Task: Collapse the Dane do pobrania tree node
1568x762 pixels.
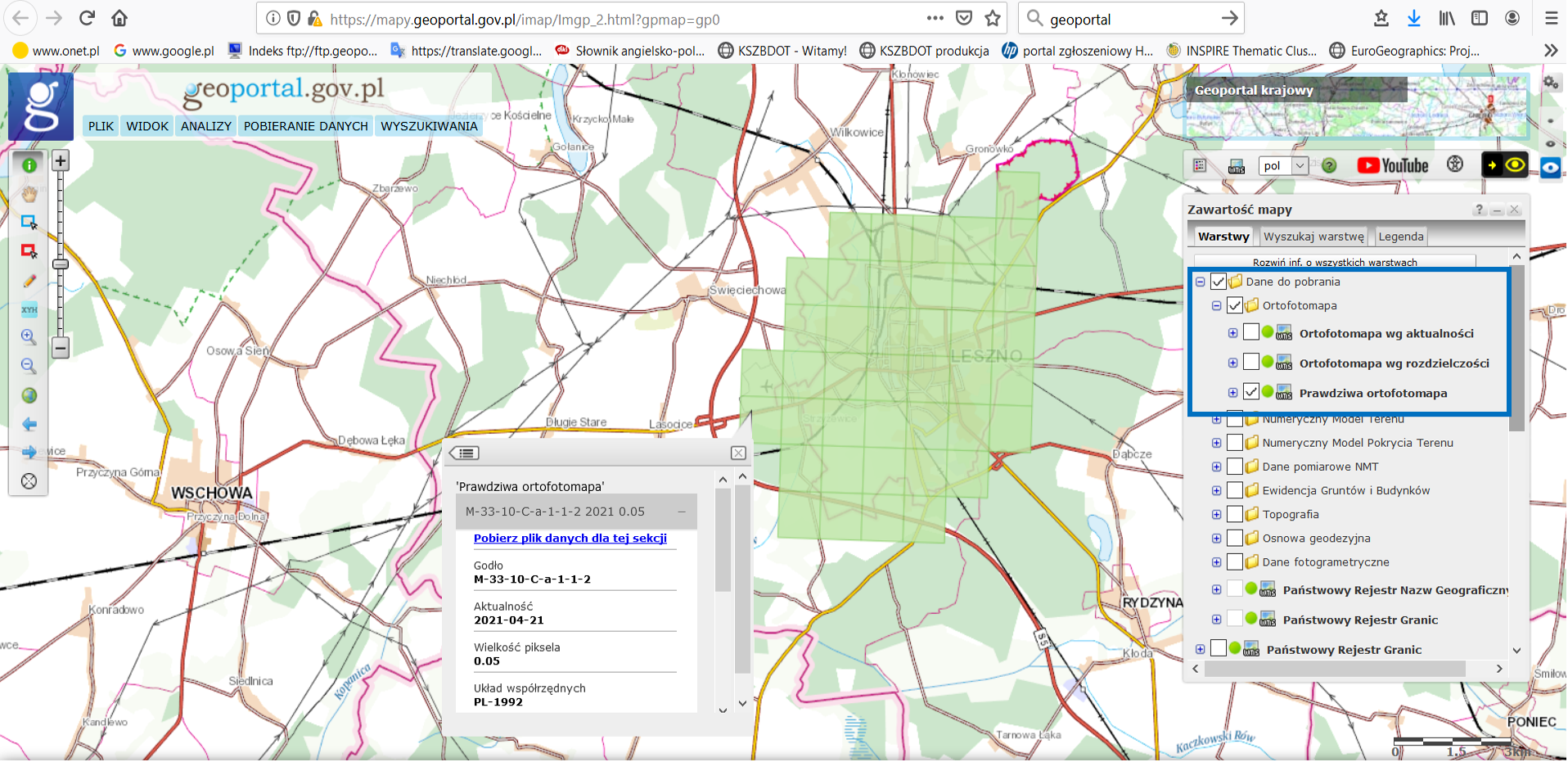Action: (x=1201, y=282)
